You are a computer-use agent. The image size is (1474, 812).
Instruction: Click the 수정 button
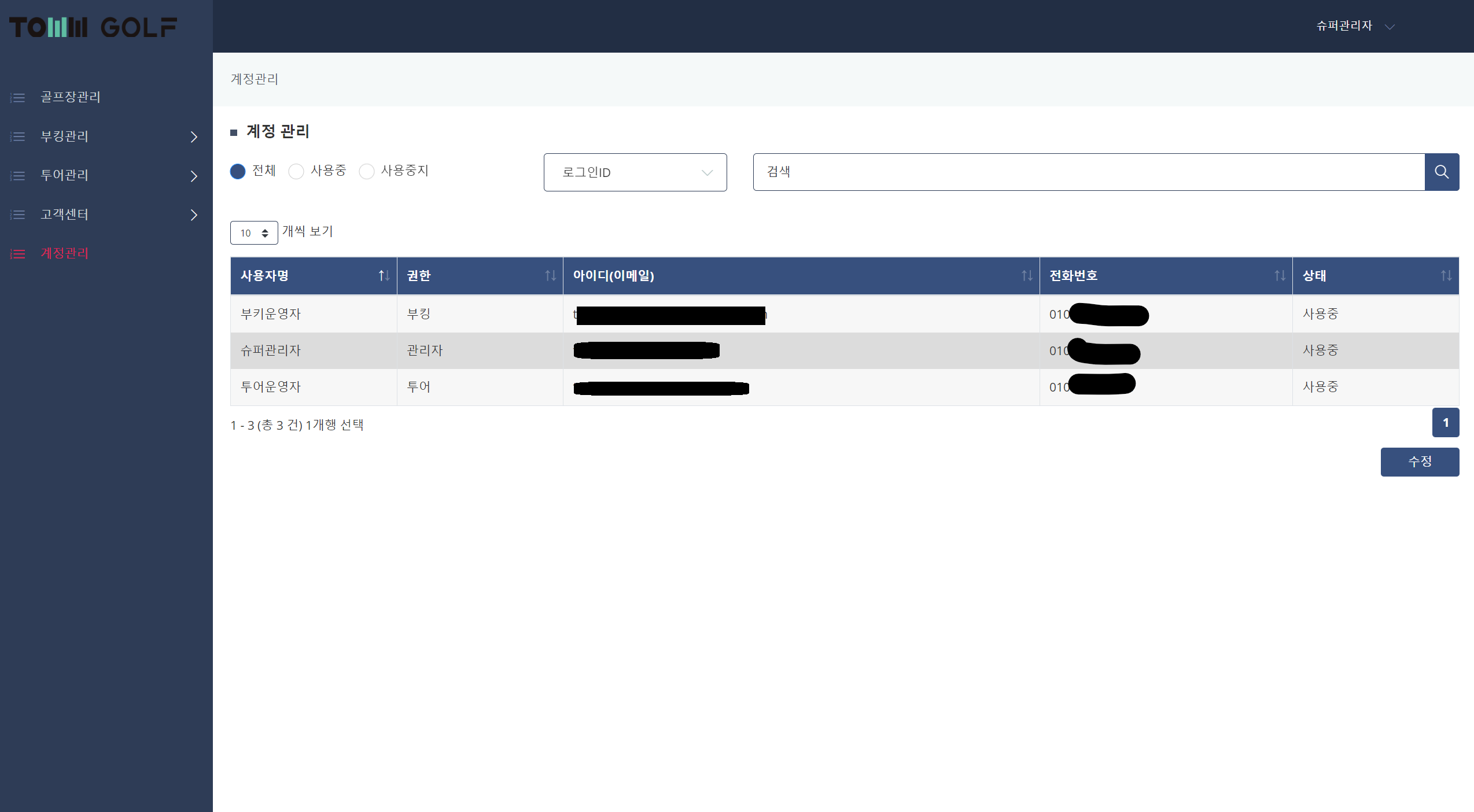[1419, 462]
